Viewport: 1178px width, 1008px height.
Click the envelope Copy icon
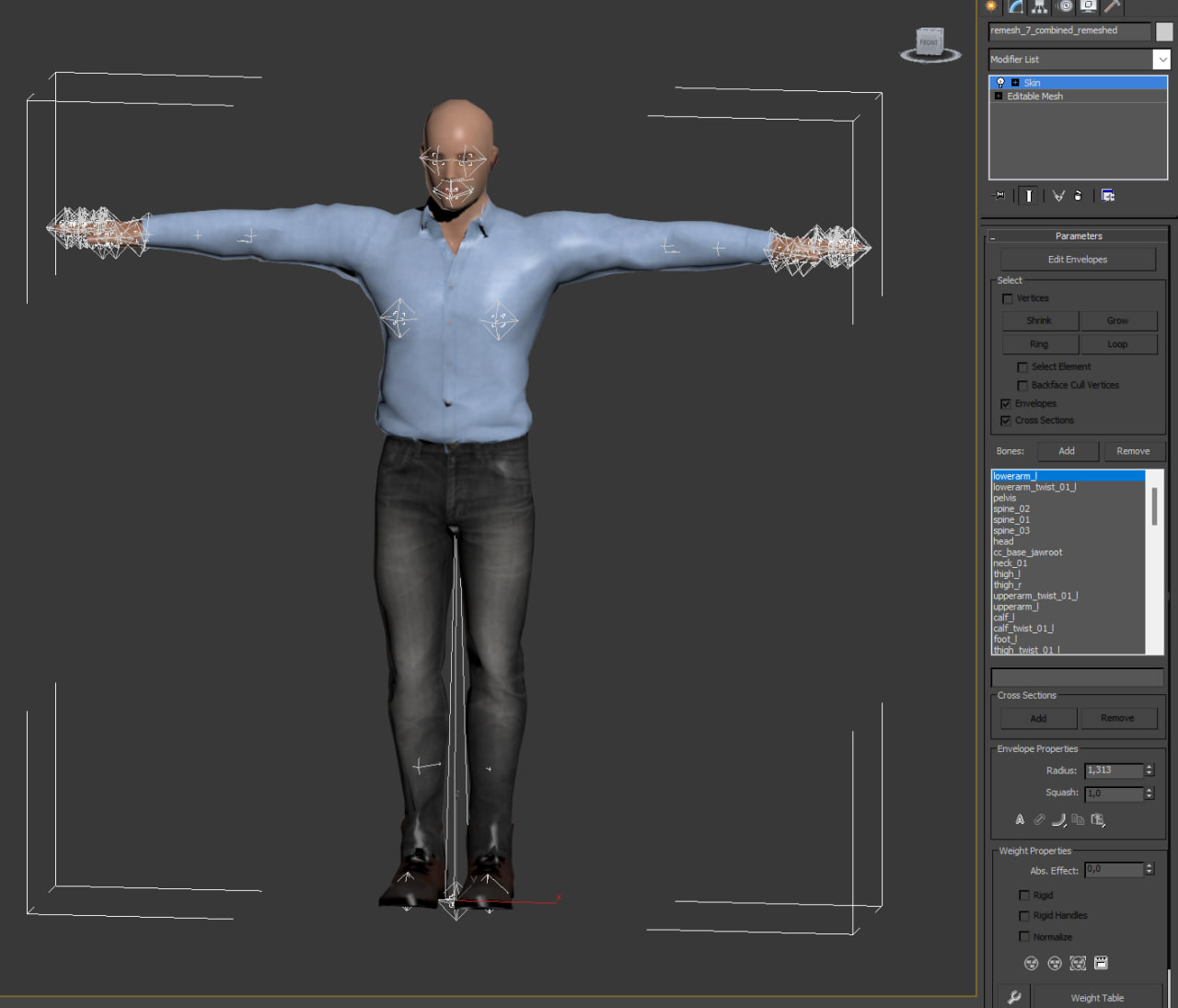pyautogui.click(x=1078, y=819)
